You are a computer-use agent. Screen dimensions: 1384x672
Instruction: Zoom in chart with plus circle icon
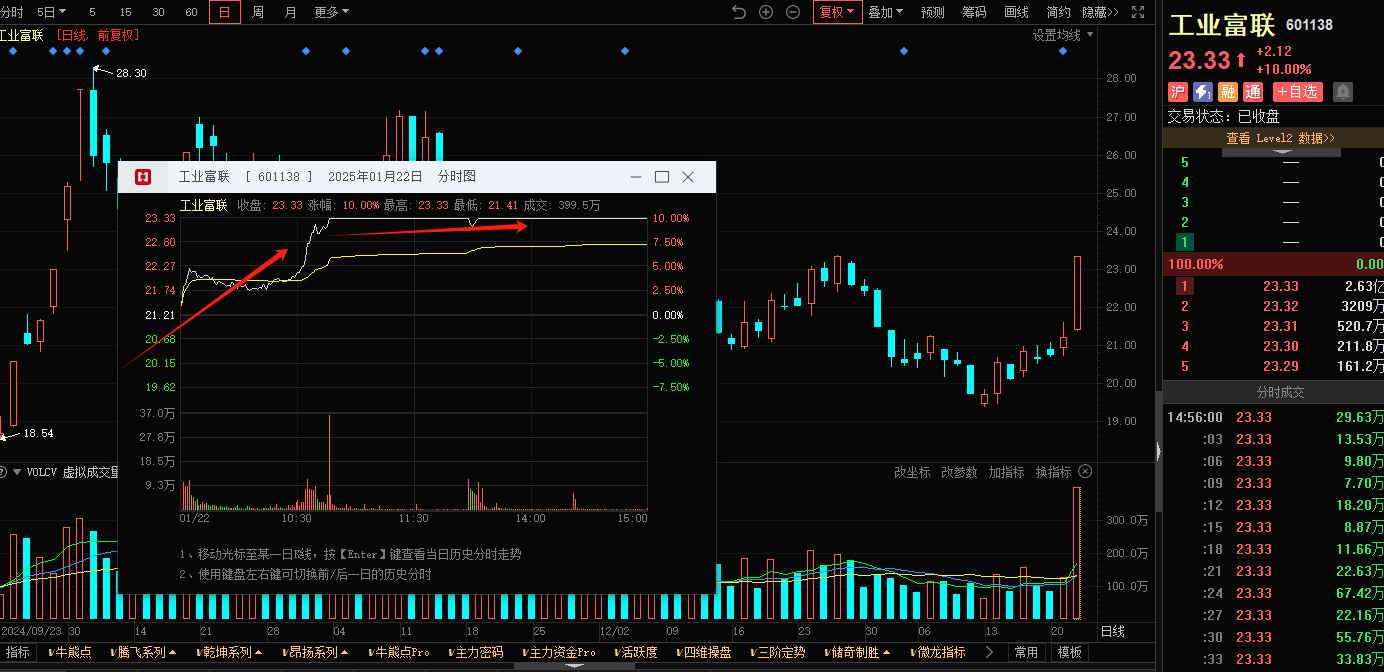[766, 12]
